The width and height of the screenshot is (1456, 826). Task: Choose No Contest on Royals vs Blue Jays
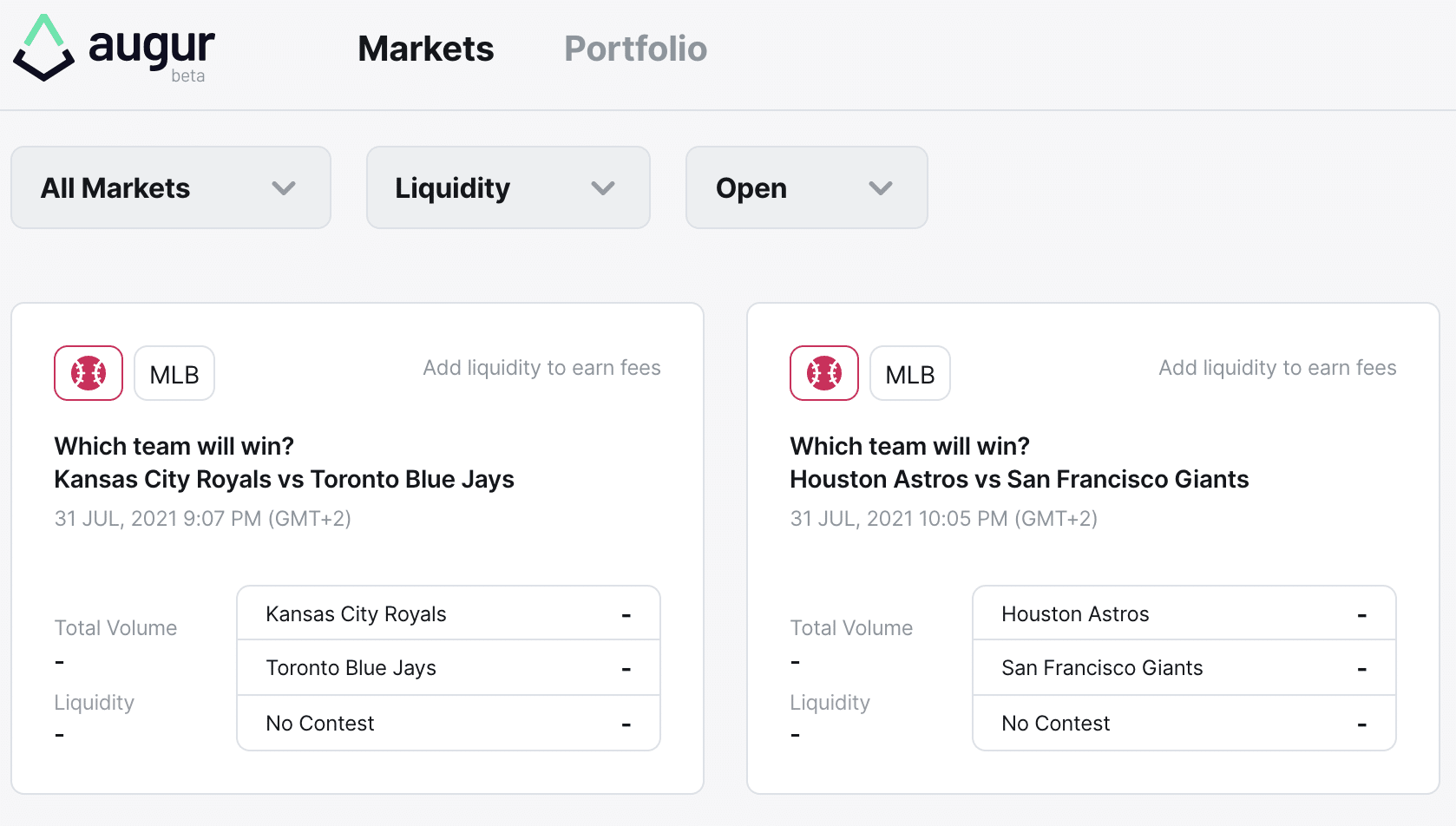pyautogui.click(x=449, y=723)
